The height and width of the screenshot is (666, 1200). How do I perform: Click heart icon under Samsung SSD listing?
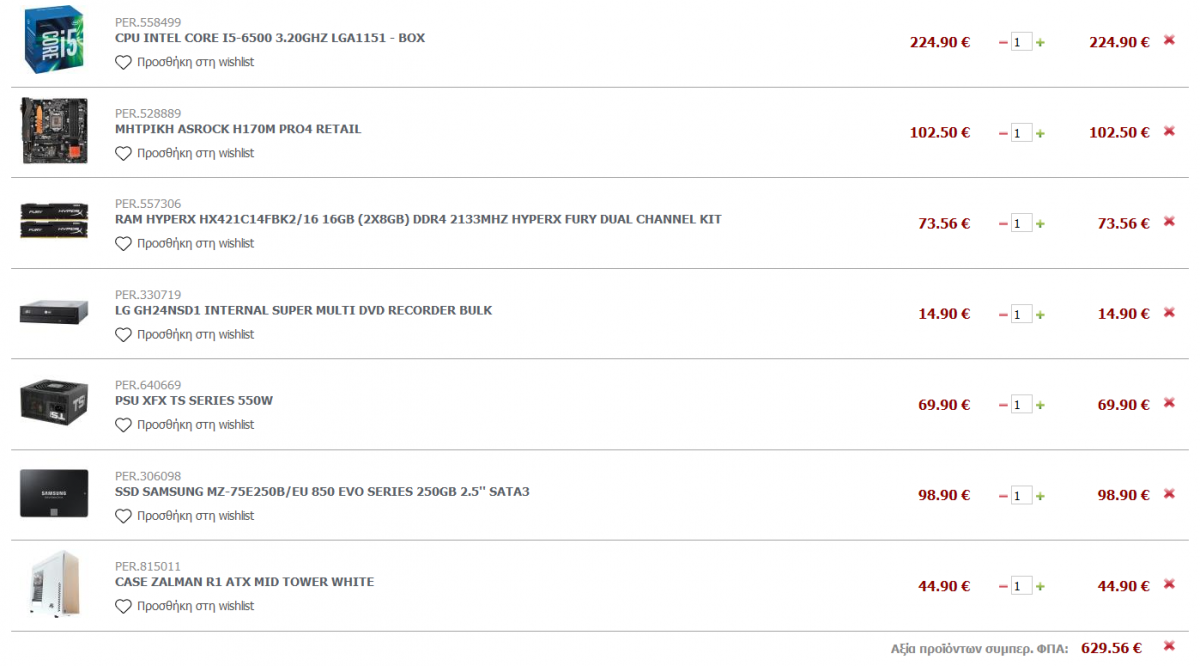[123, 516]
